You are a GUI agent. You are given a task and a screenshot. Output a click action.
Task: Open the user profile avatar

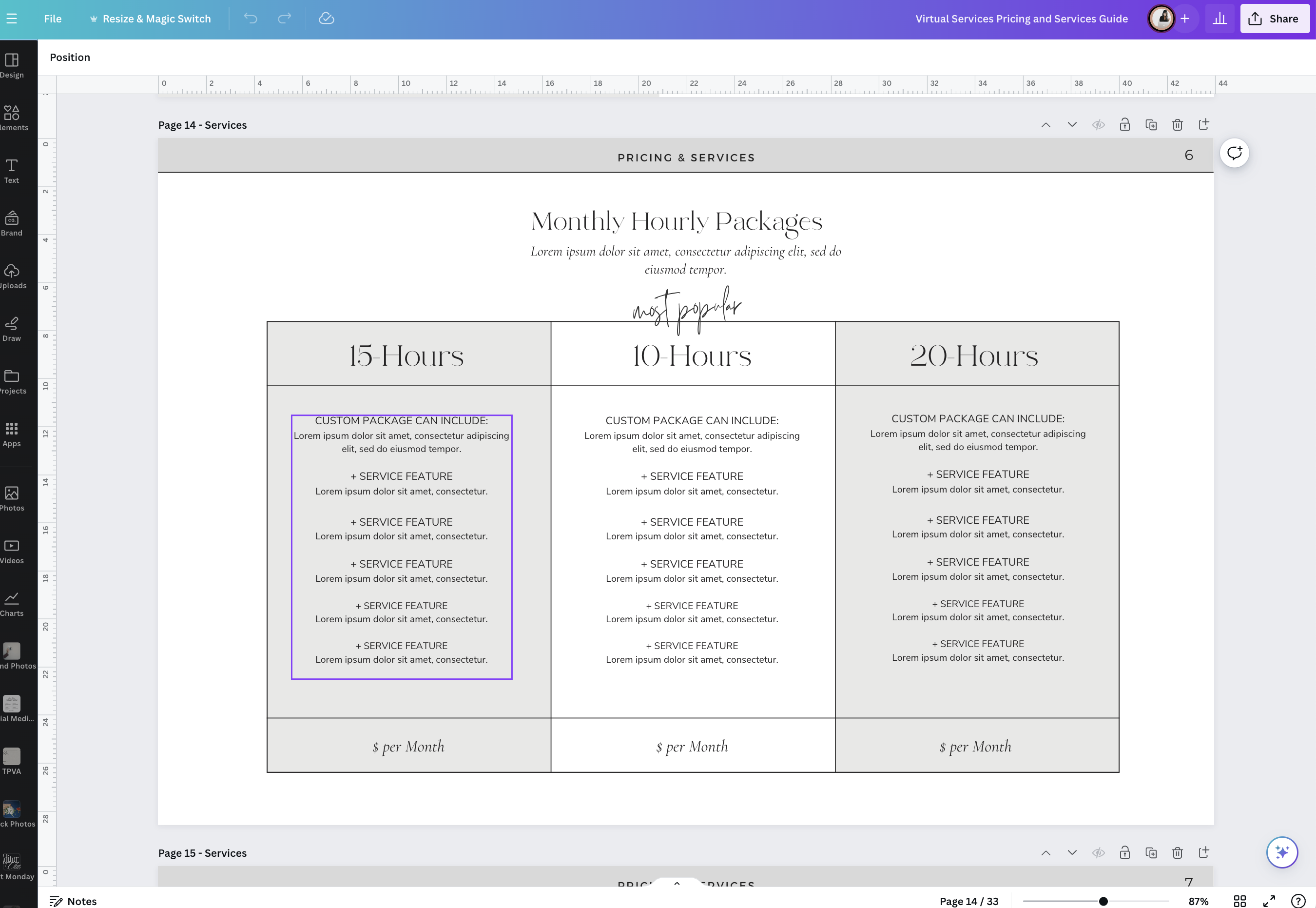(1161, 19)
